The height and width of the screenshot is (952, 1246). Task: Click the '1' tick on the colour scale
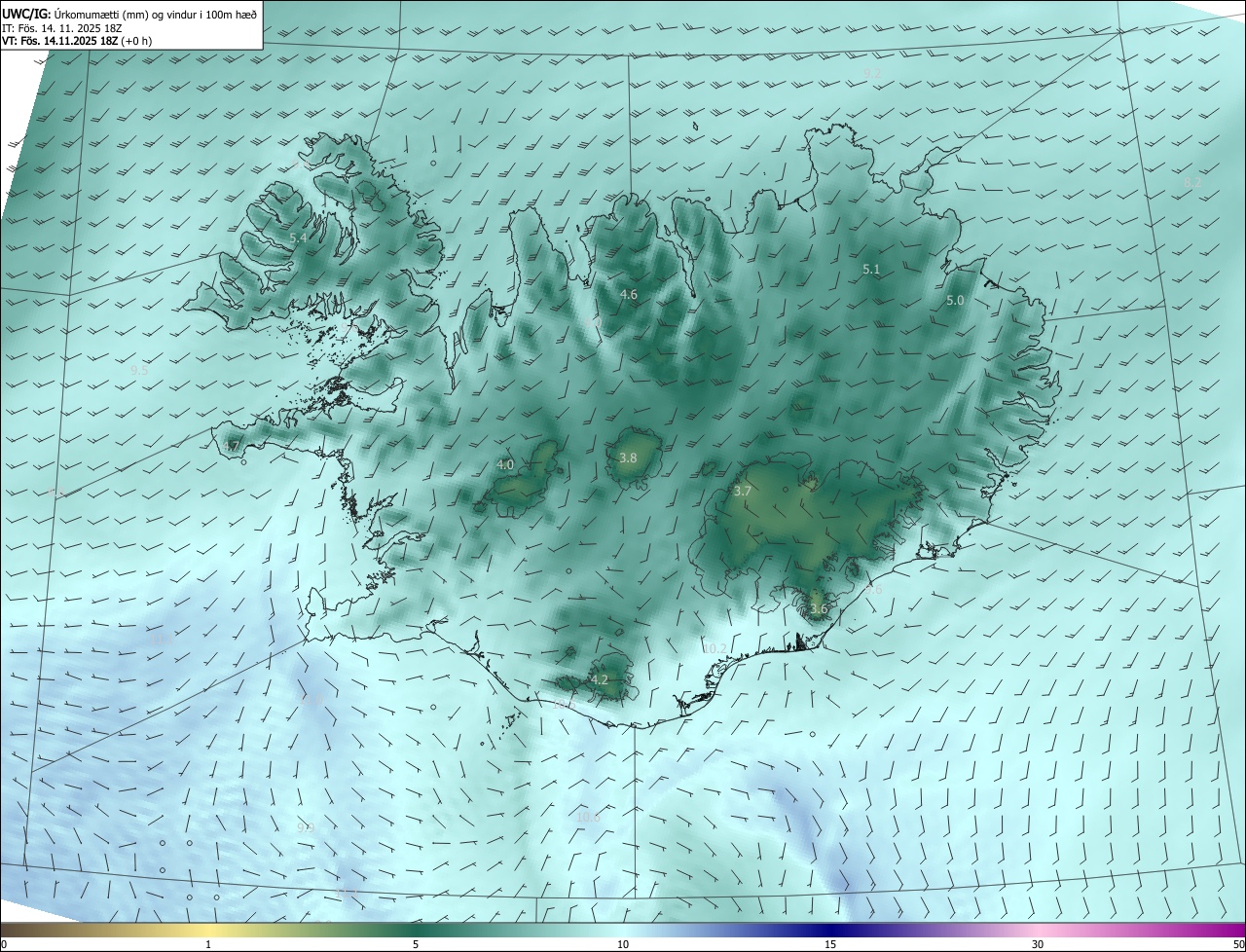click(208, 945)
